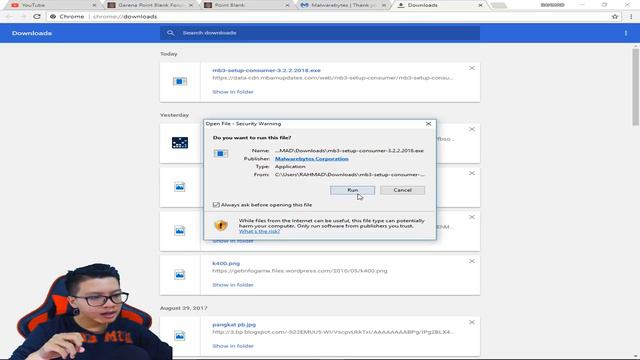This screenshot has width=640, height=360.
Task: Click the browser forward arrow
Action: pos(23,17)
